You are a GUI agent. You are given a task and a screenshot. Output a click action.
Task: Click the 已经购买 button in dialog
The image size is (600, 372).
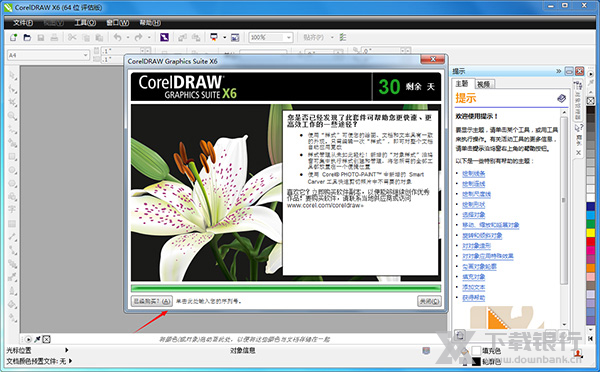coord(152,301)
